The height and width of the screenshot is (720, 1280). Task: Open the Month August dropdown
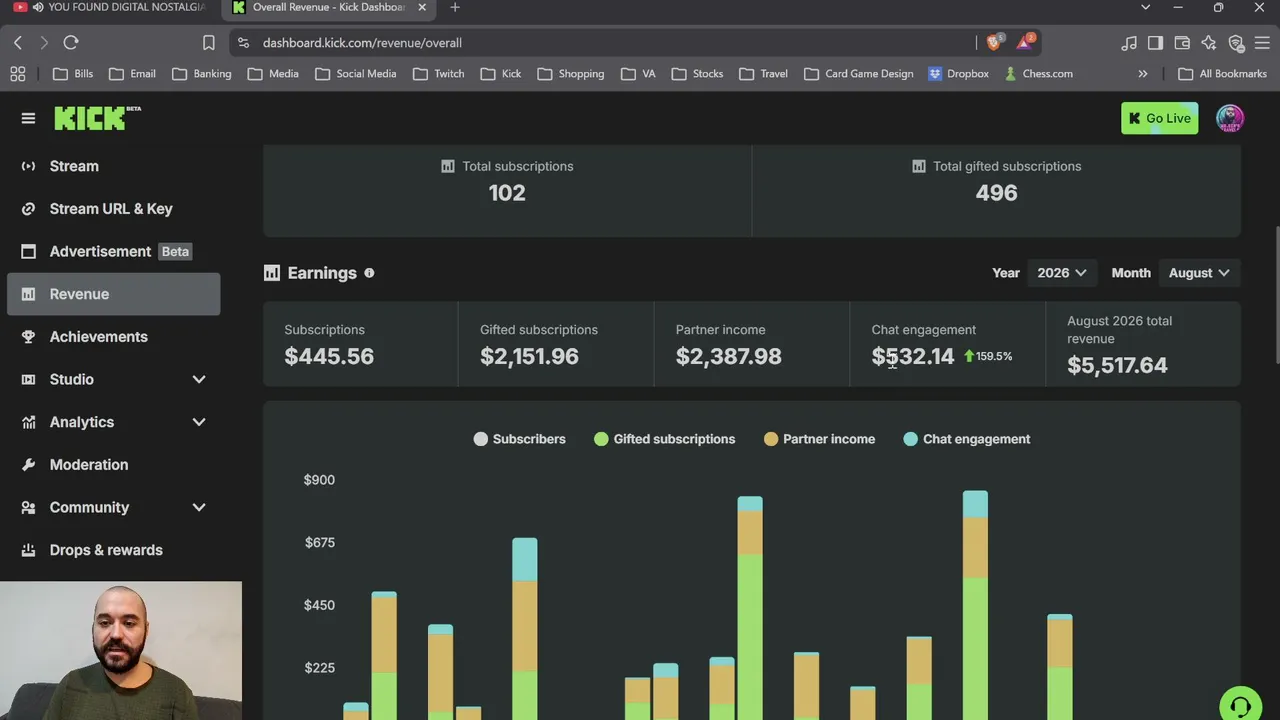(x=1198, y=273)
